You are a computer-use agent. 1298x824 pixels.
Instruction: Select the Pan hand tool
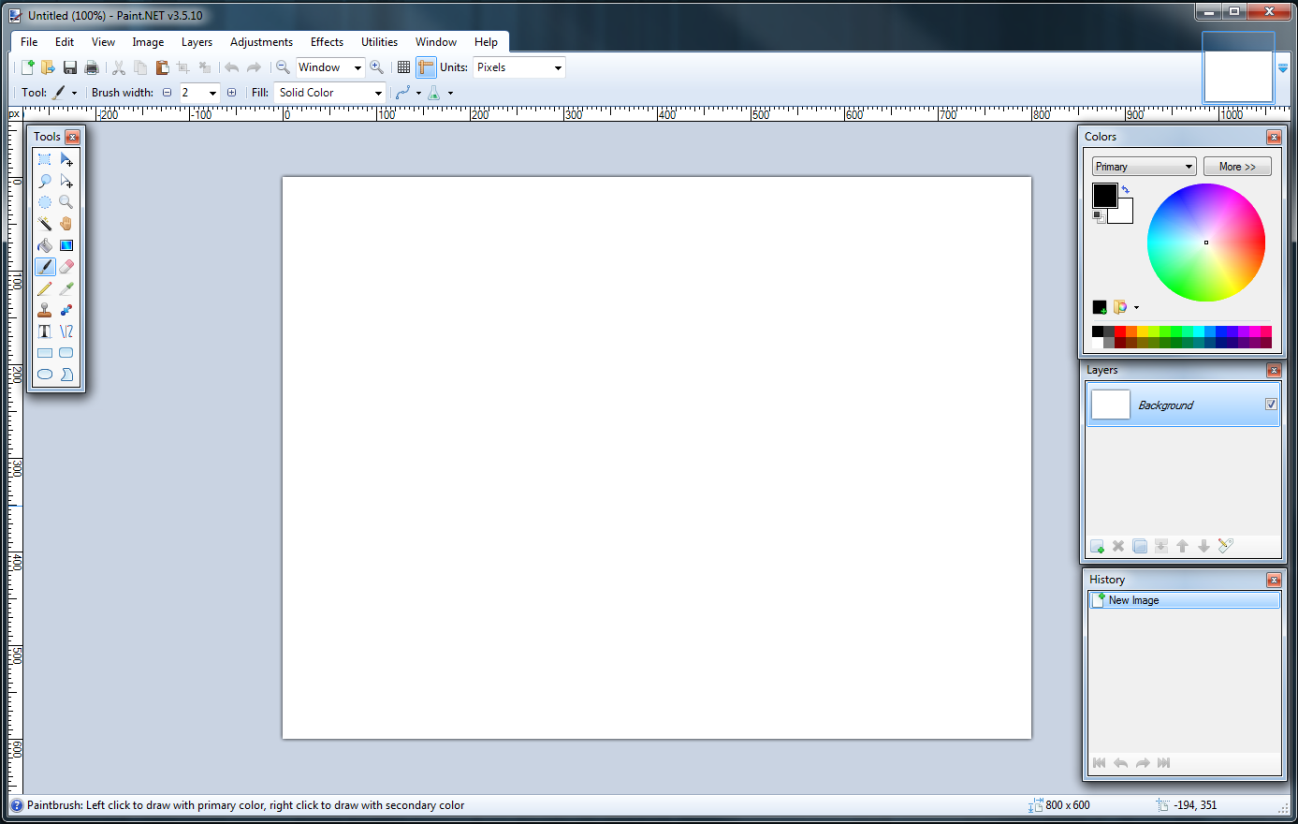[66, 224]
